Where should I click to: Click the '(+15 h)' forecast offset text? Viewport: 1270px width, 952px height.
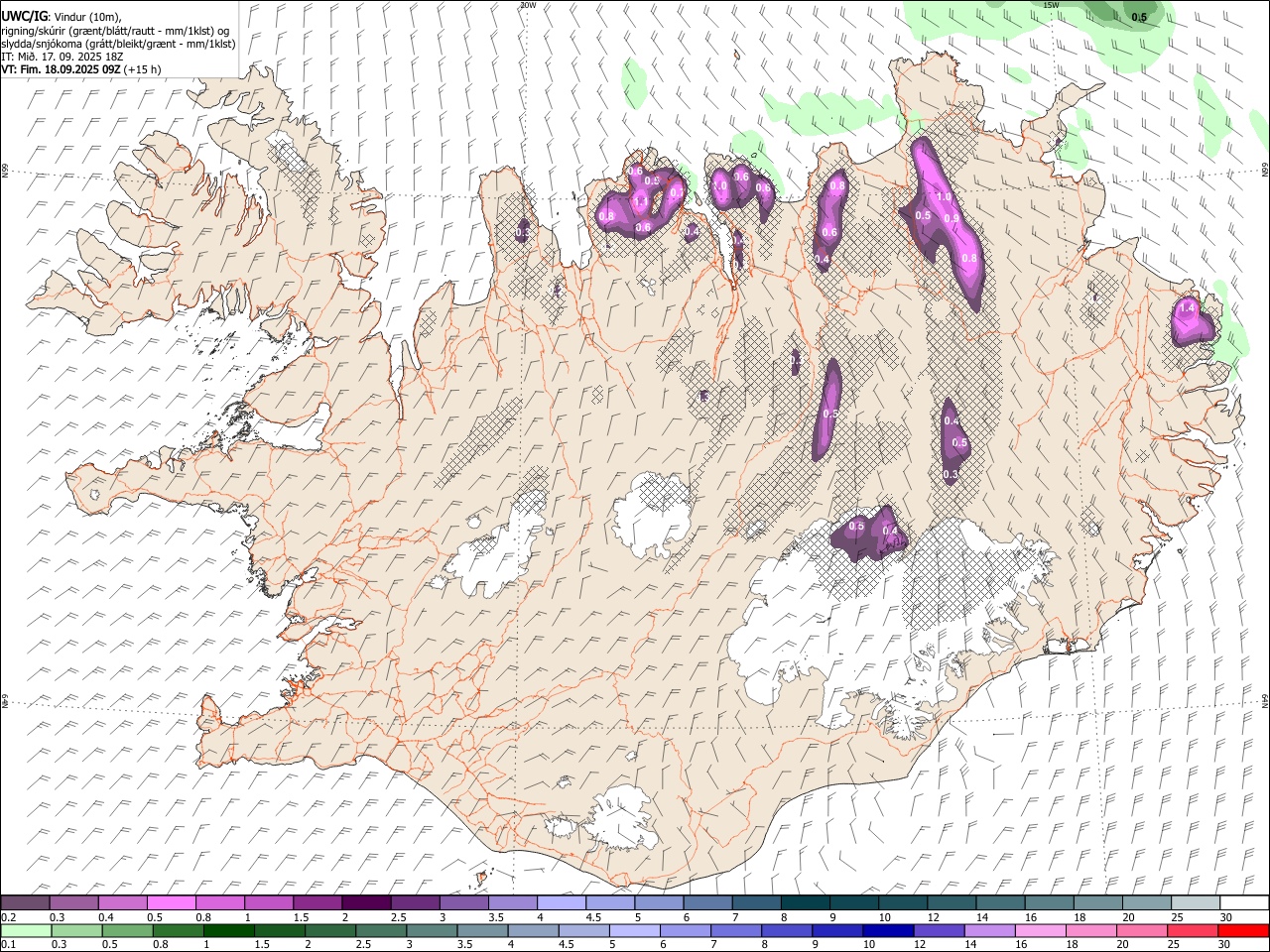pos(143,69)
